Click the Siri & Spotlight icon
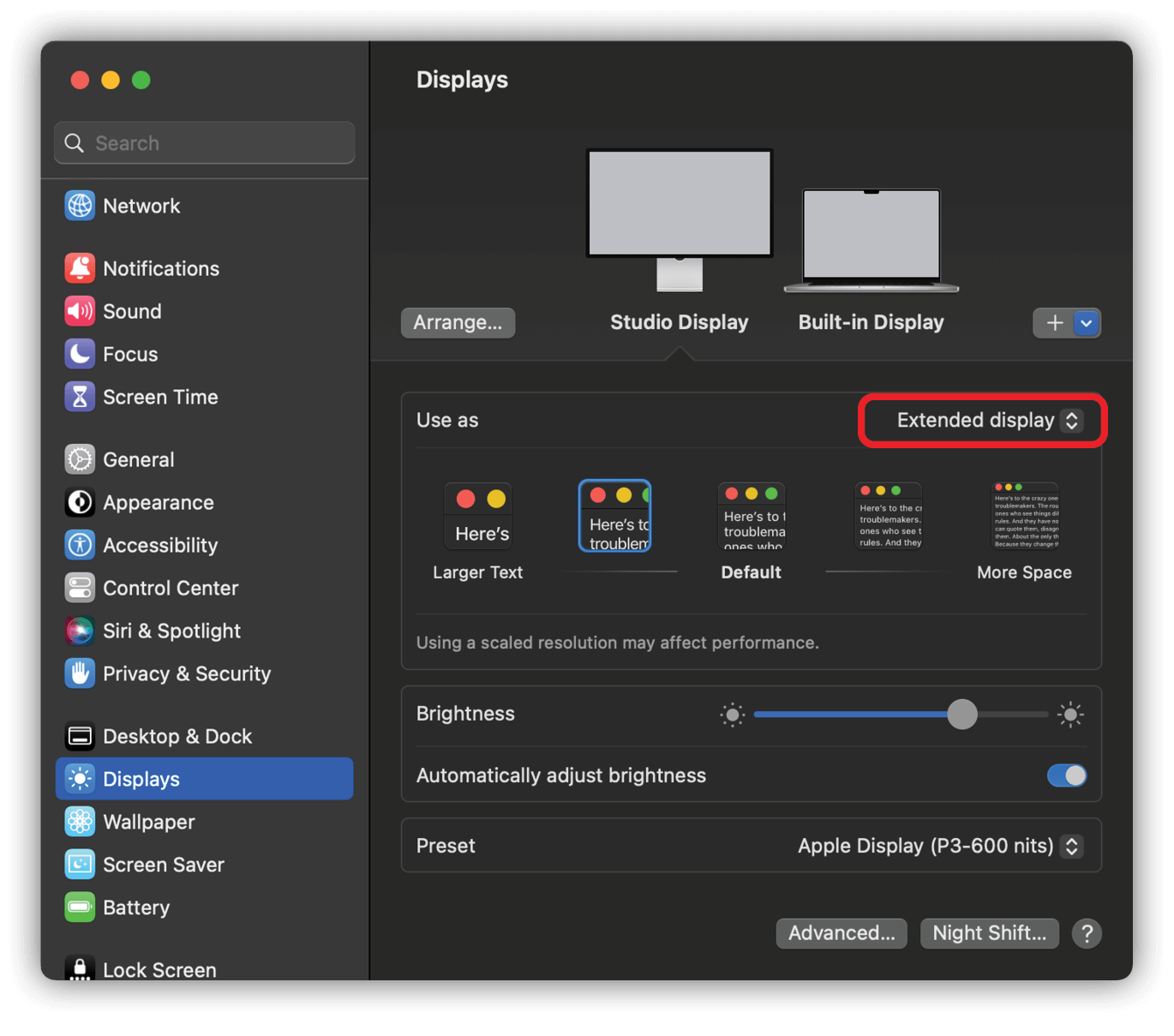The height and width of the screenshot is (1036, 1174). click(x=80, y=631)
